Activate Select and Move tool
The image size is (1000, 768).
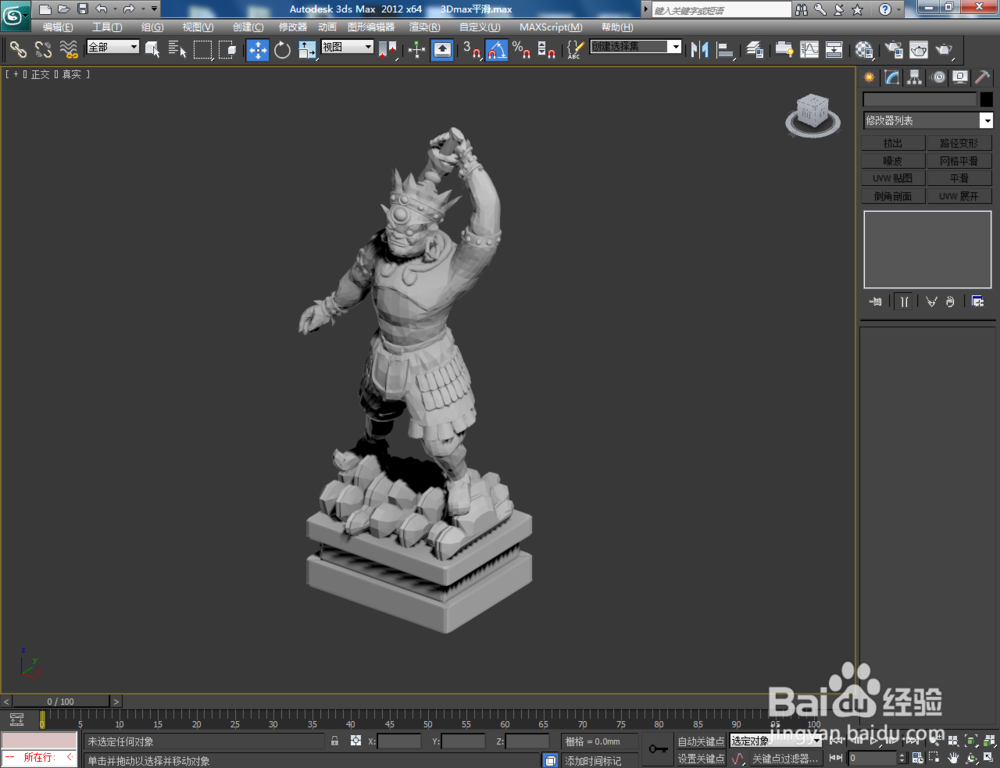[258, 50]
